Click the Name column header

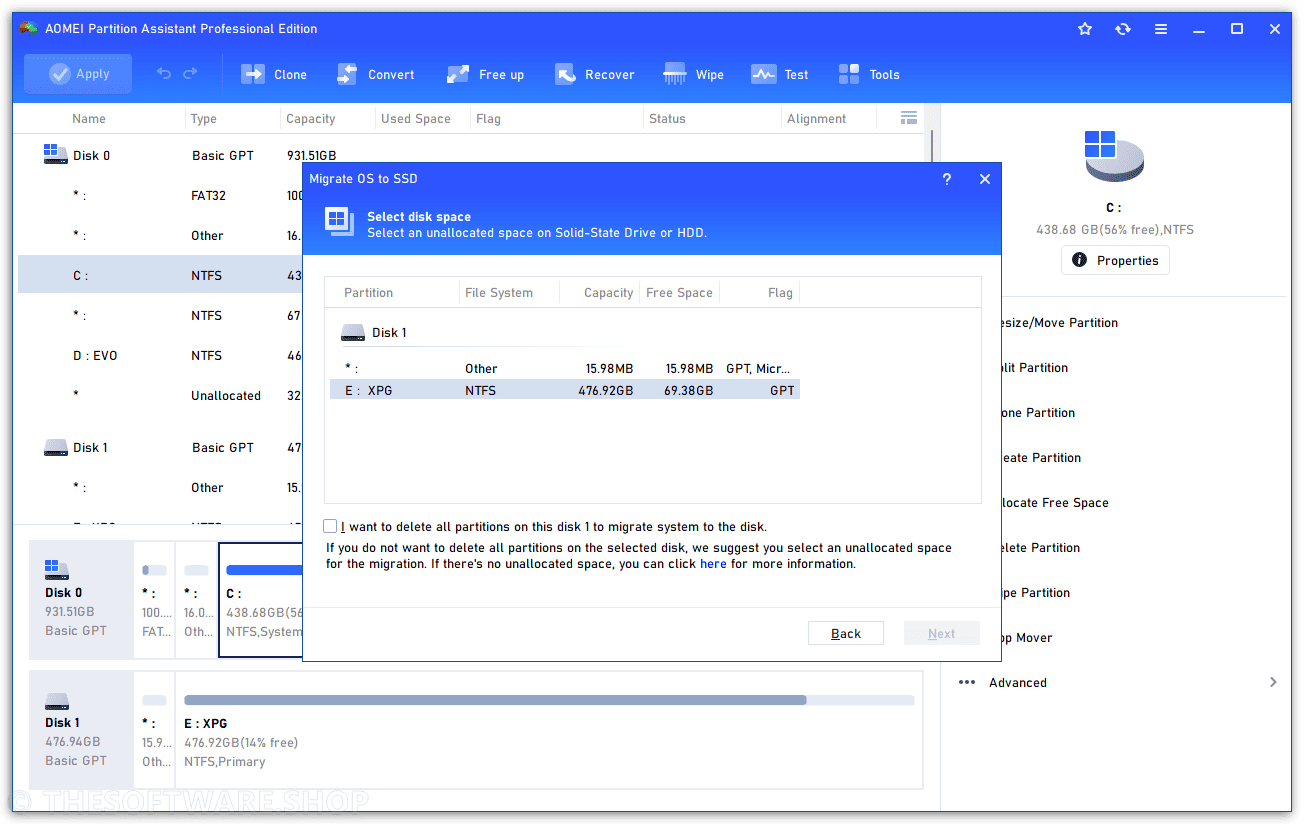pyautogui.click(x=89, y=118)
